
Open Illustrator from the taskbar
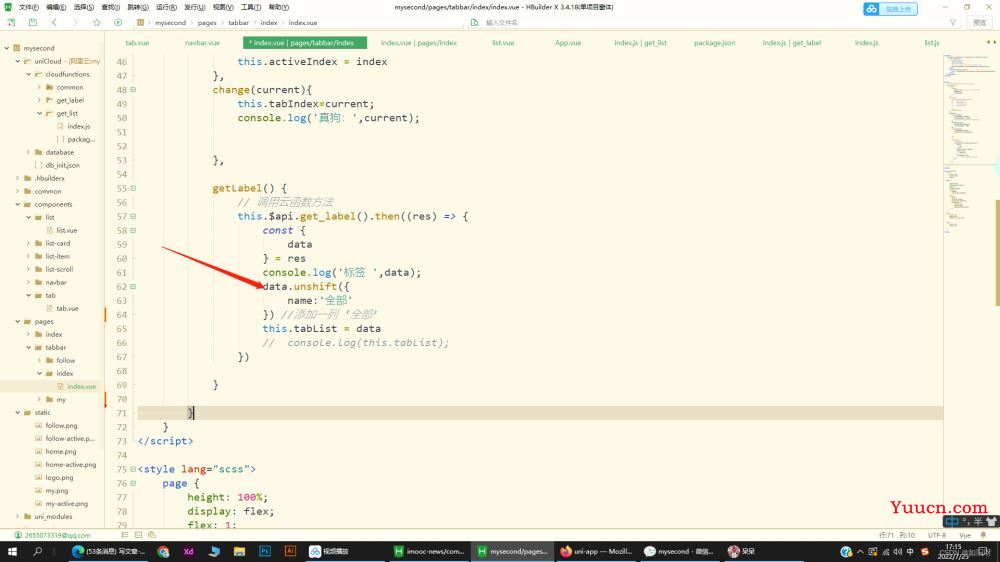click(290, 551)
